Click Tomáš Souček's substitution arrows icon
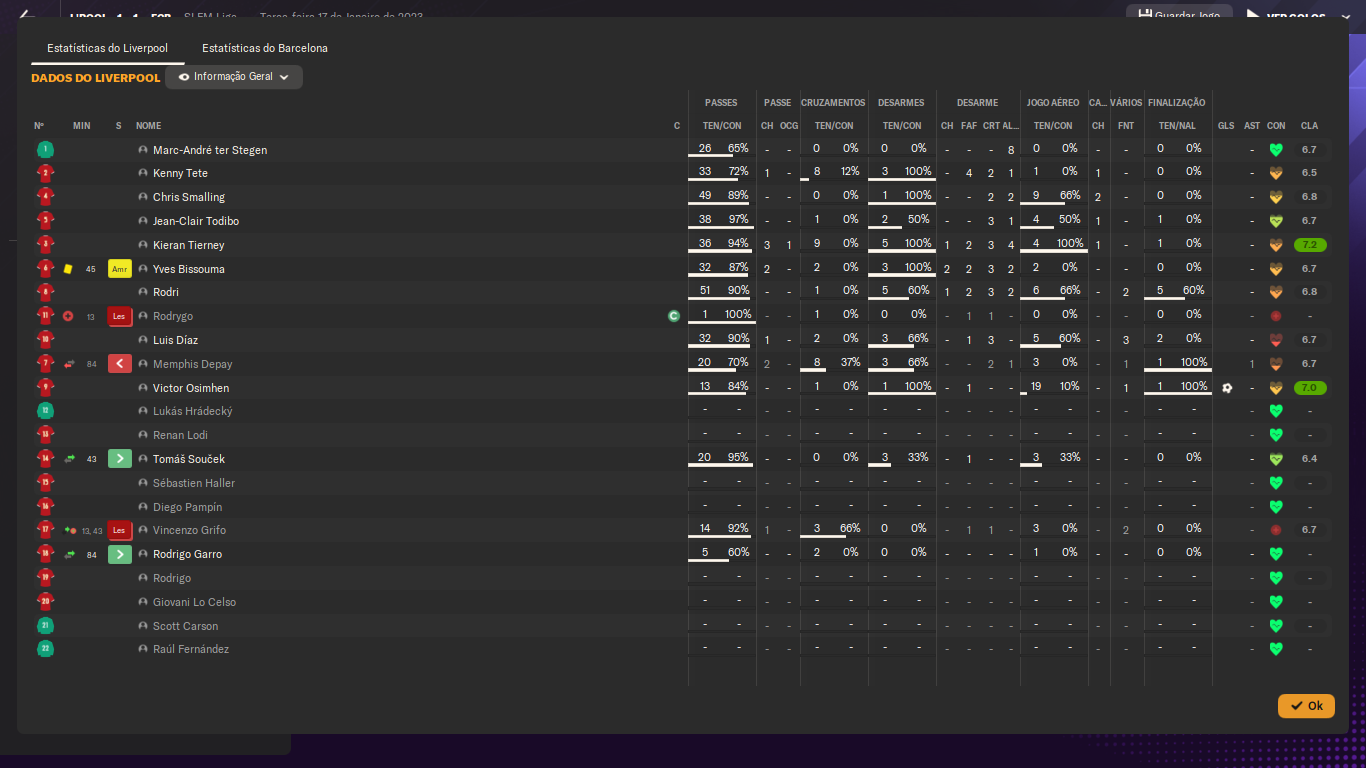 pos(70,459)
